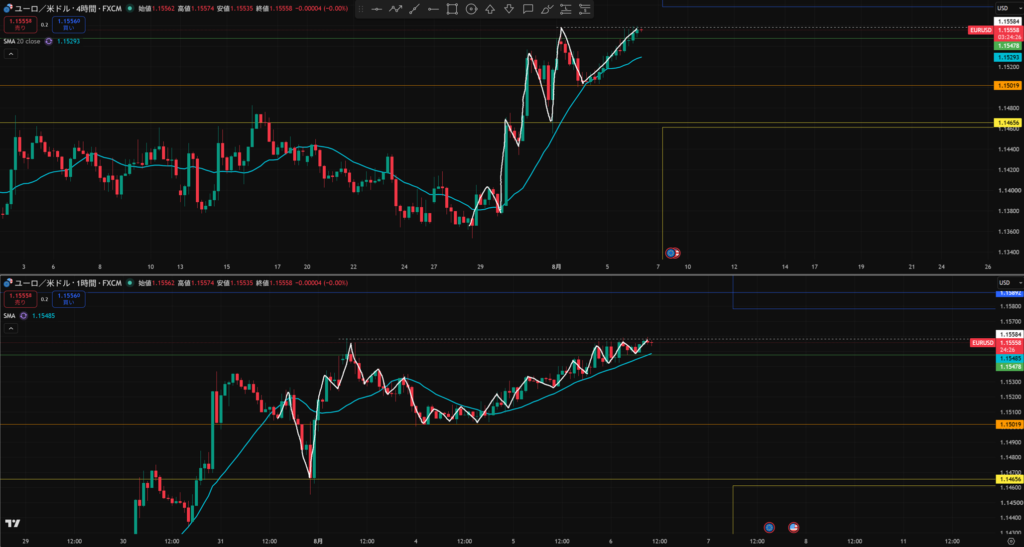
Task: Select the polyline path drawing tool
Action: 395,9
